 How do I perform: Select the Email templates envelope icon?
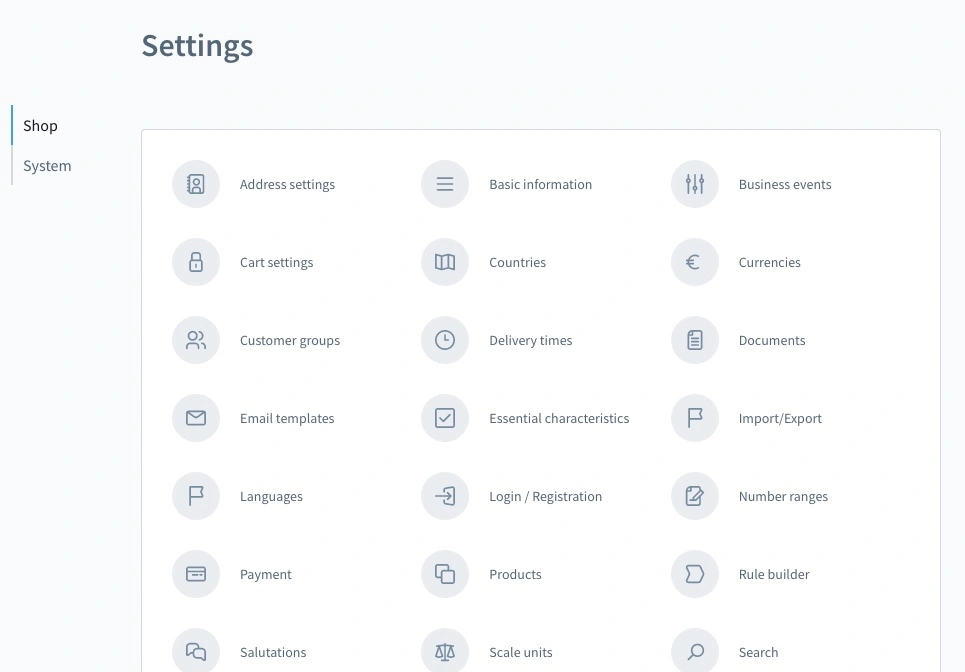point(196,418)
